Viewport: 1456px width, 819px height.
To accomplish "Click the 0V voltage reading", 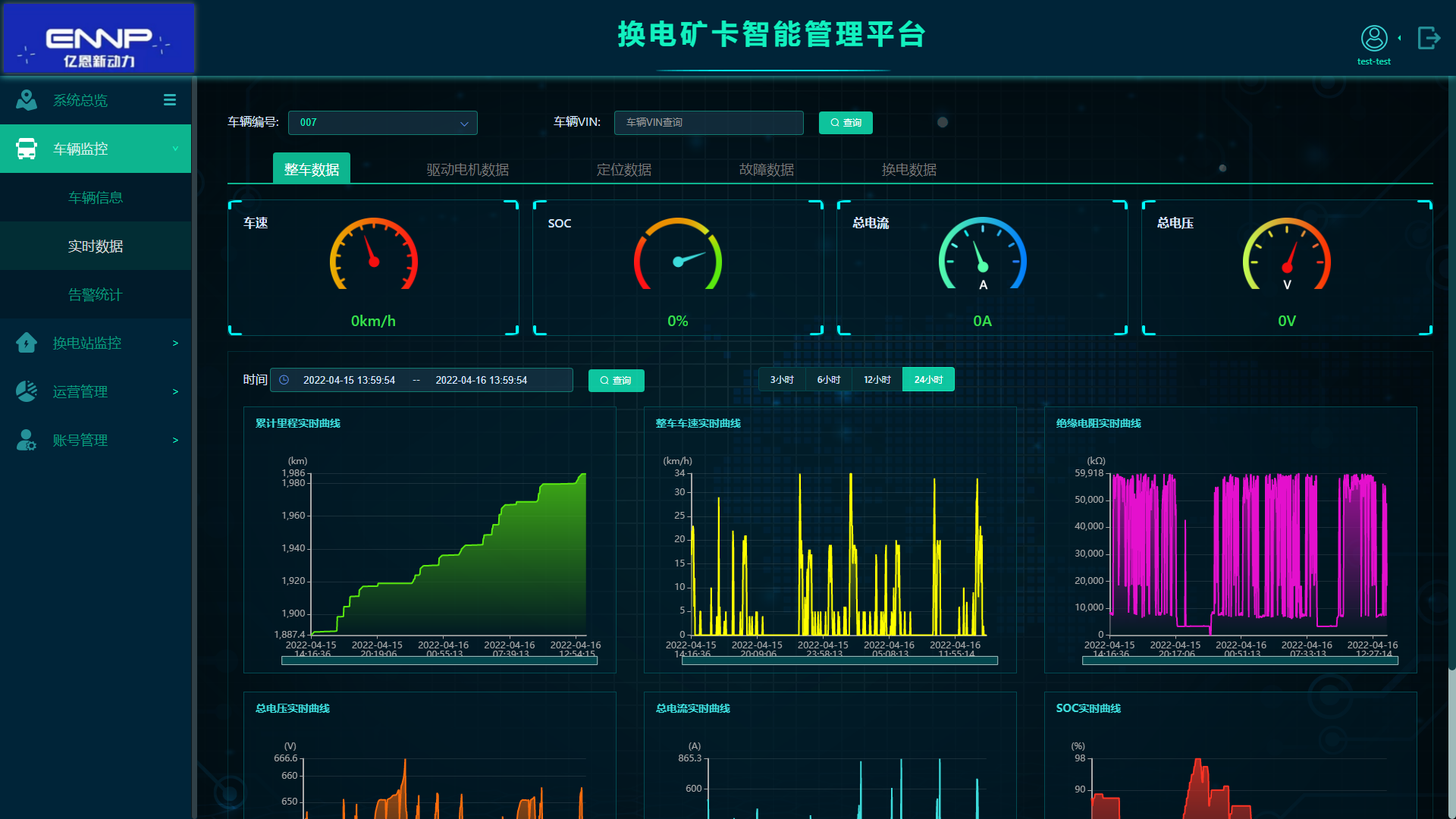I will [x=1287, y=321].
